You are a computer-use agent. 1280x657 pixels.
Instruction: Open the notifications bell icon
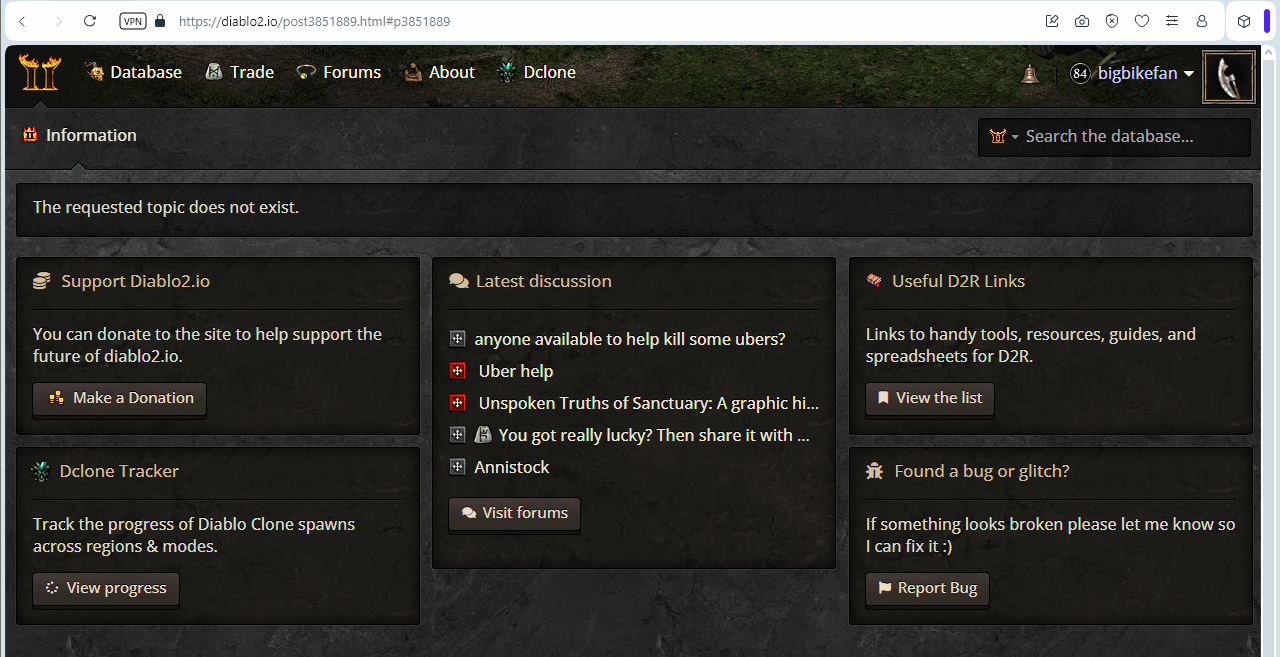point(1030,73)
